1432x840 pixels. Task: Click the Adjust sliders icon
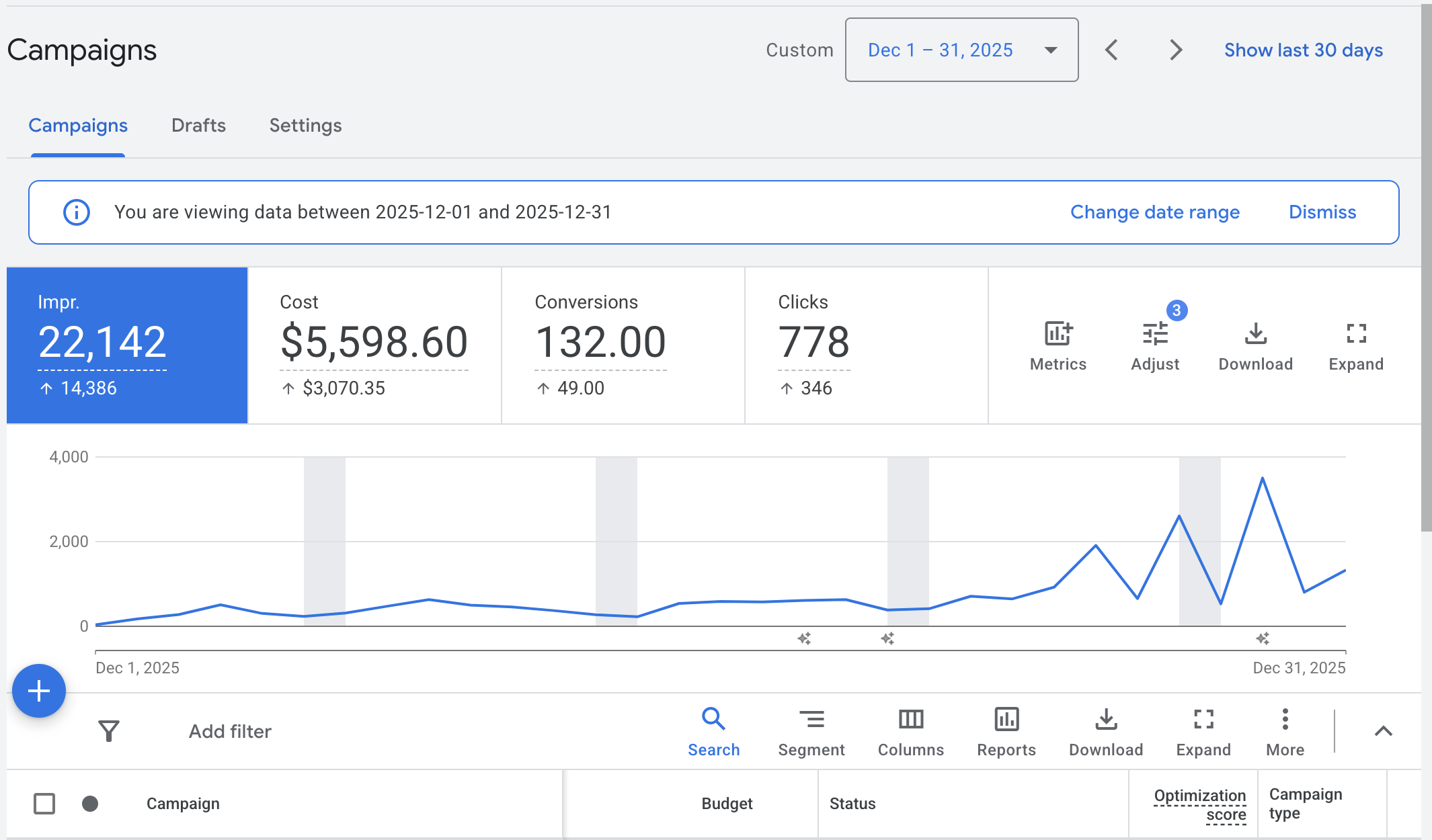pyautogui.click(x=1155, y=334)
